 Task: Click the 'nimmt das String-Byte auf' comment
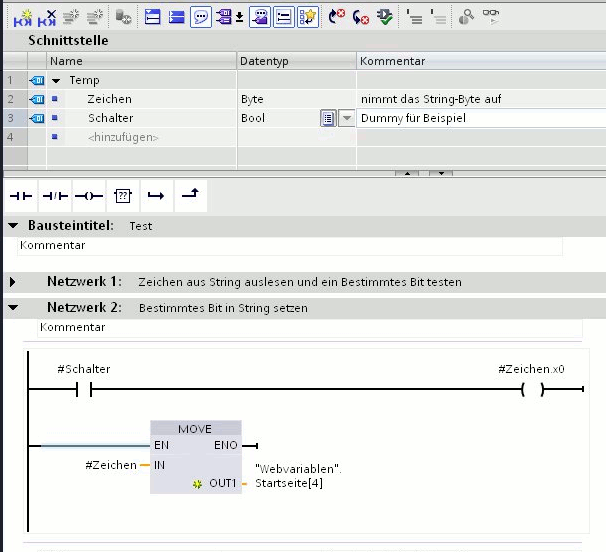431,99
